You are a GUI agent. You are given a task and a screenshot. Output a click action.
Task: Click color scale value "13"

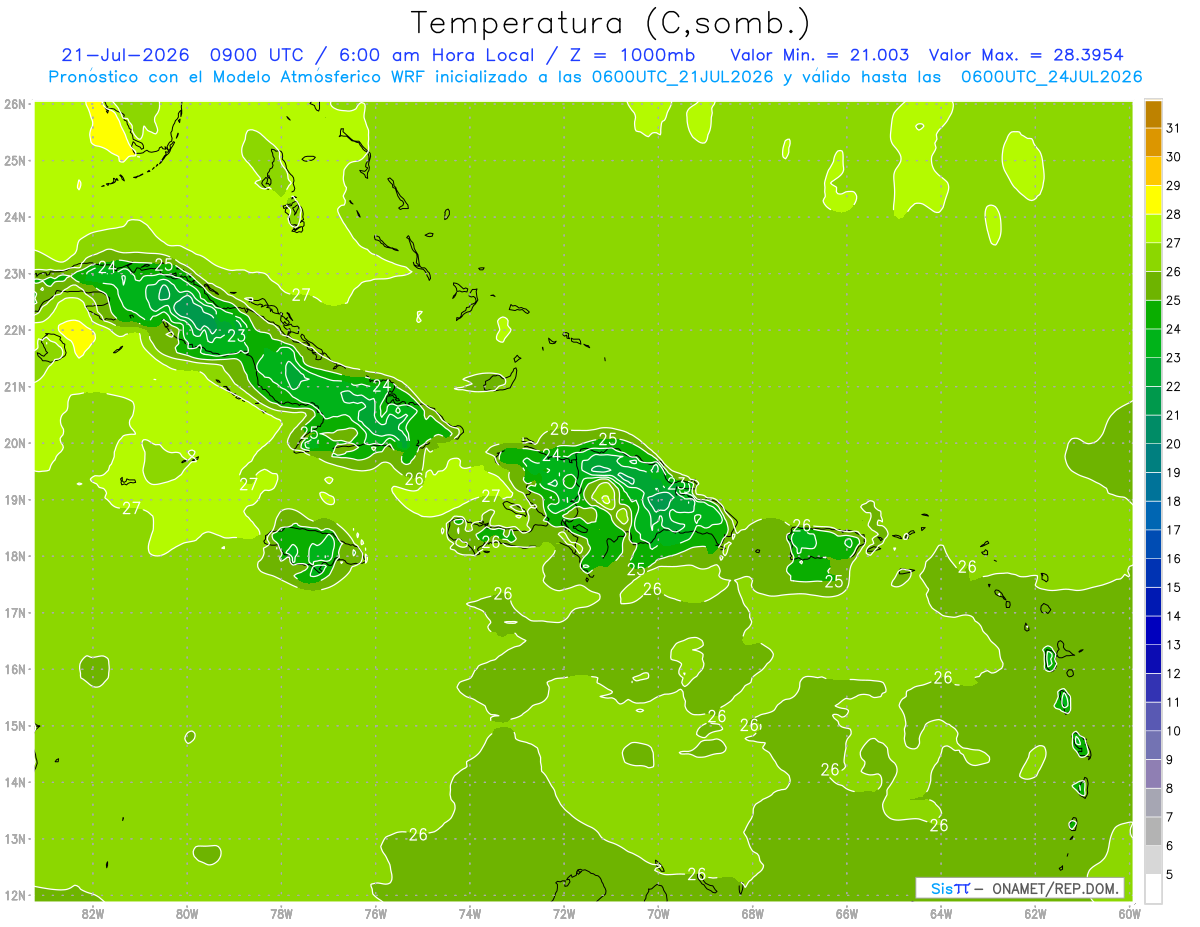(x=1173, y=645)
